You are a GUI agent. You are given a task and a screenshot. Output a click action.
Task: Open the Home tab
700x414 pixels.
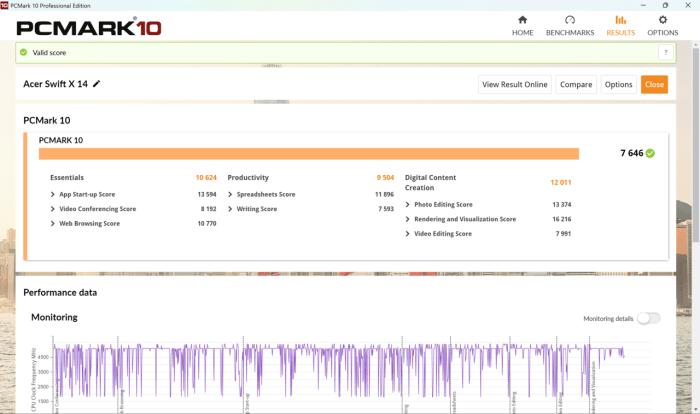522,26
